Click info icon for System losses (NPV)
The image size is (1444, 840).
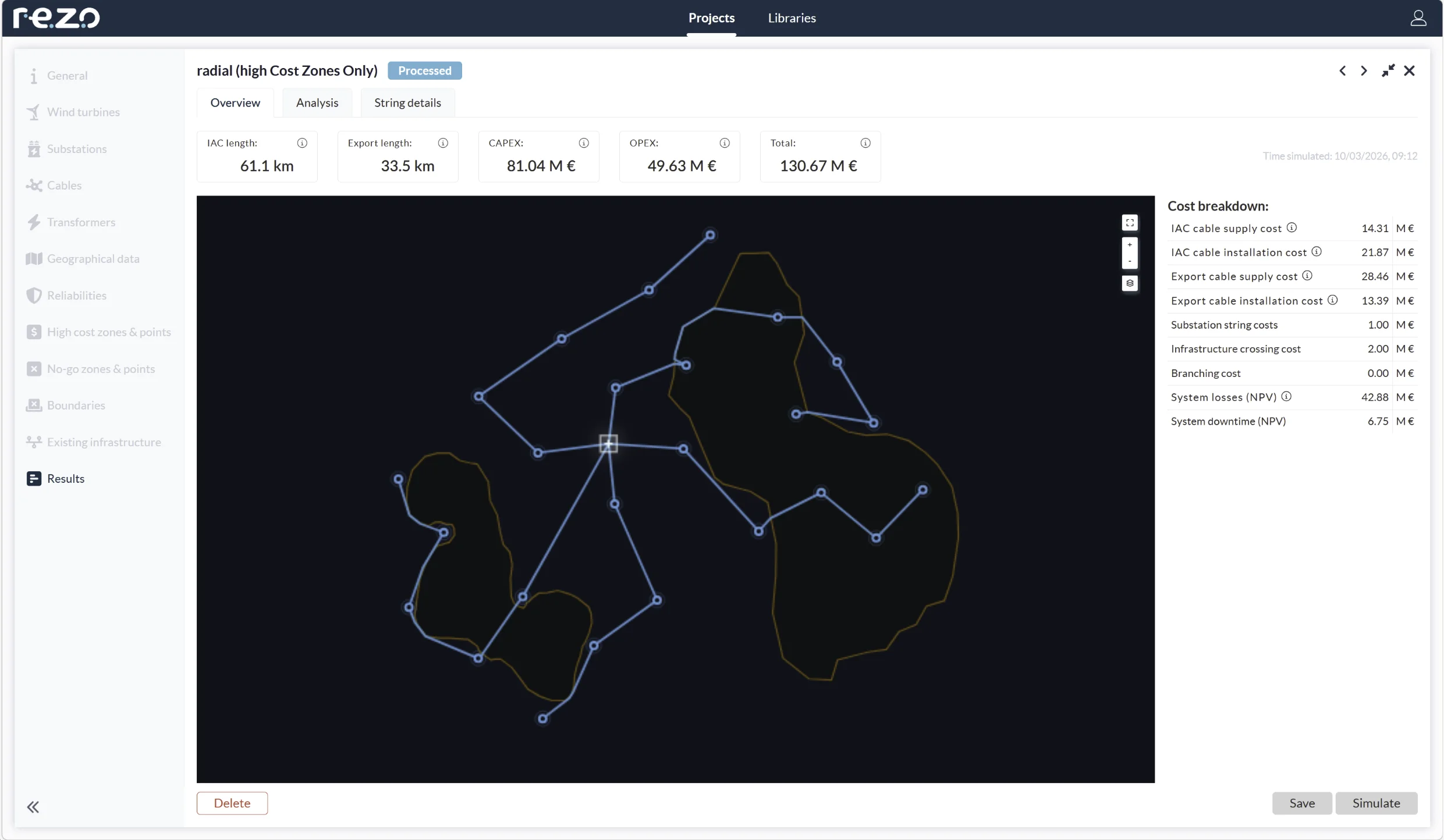[x=1286, y=397]
